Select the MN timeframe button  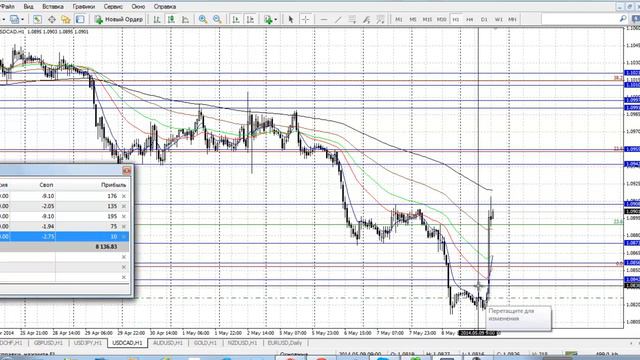pos(512,19)
